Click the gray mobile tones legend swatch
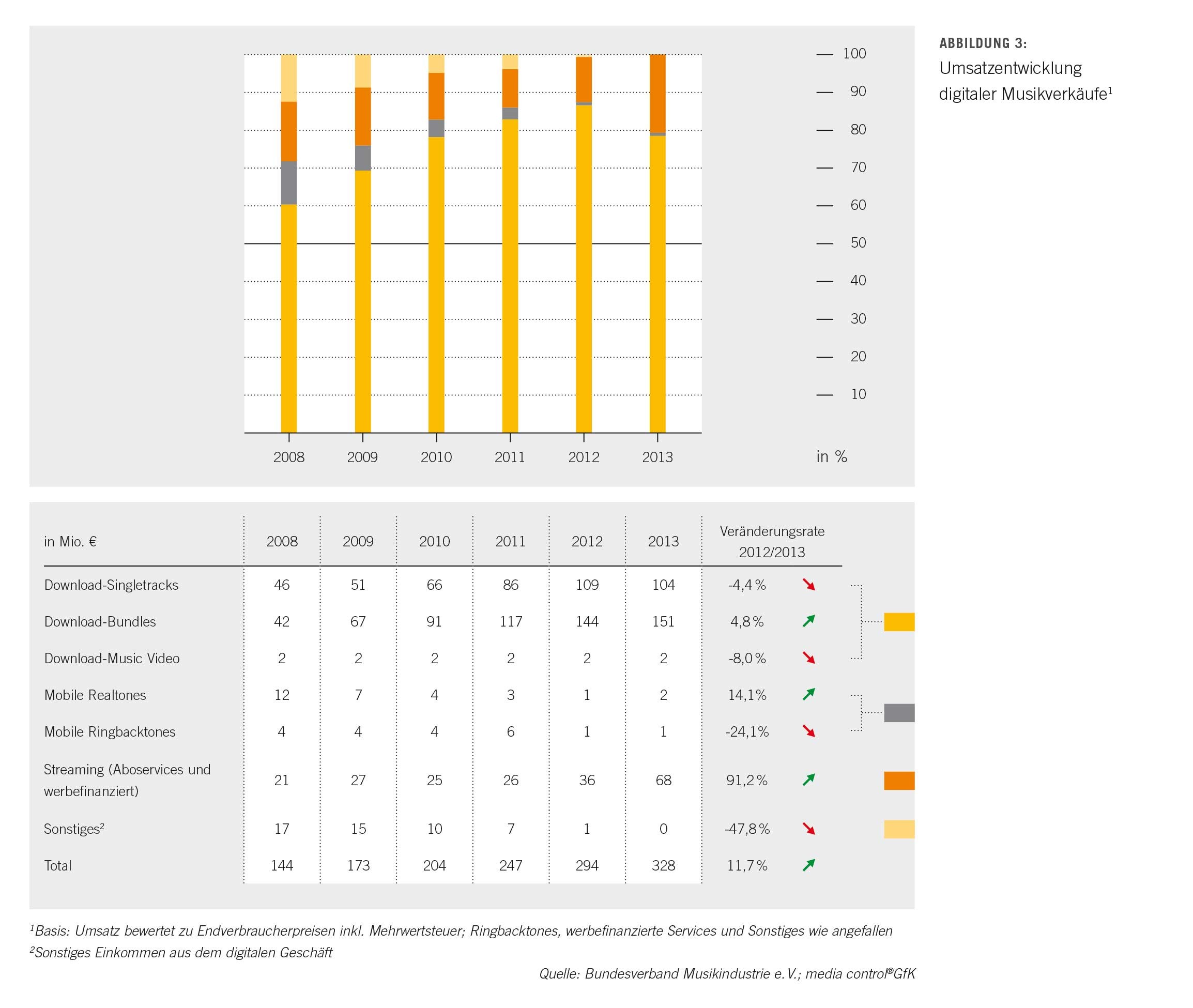 pyautogui.click(x=899, y=712)
